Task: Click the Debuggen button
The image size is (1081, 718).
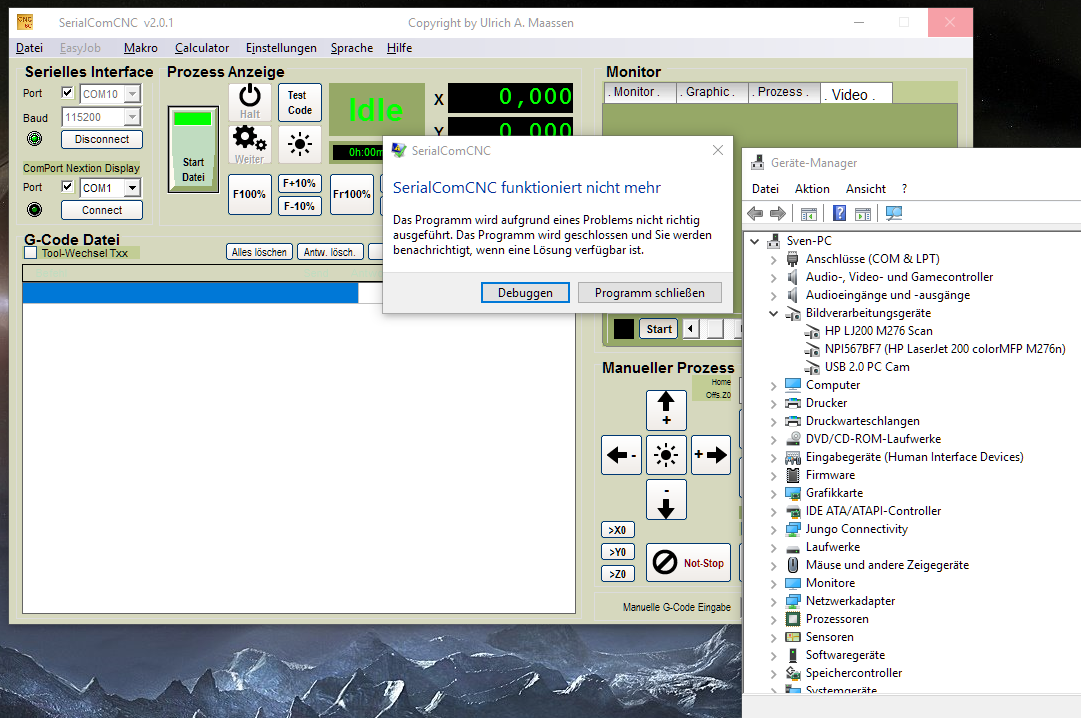Action: point(525,292)
